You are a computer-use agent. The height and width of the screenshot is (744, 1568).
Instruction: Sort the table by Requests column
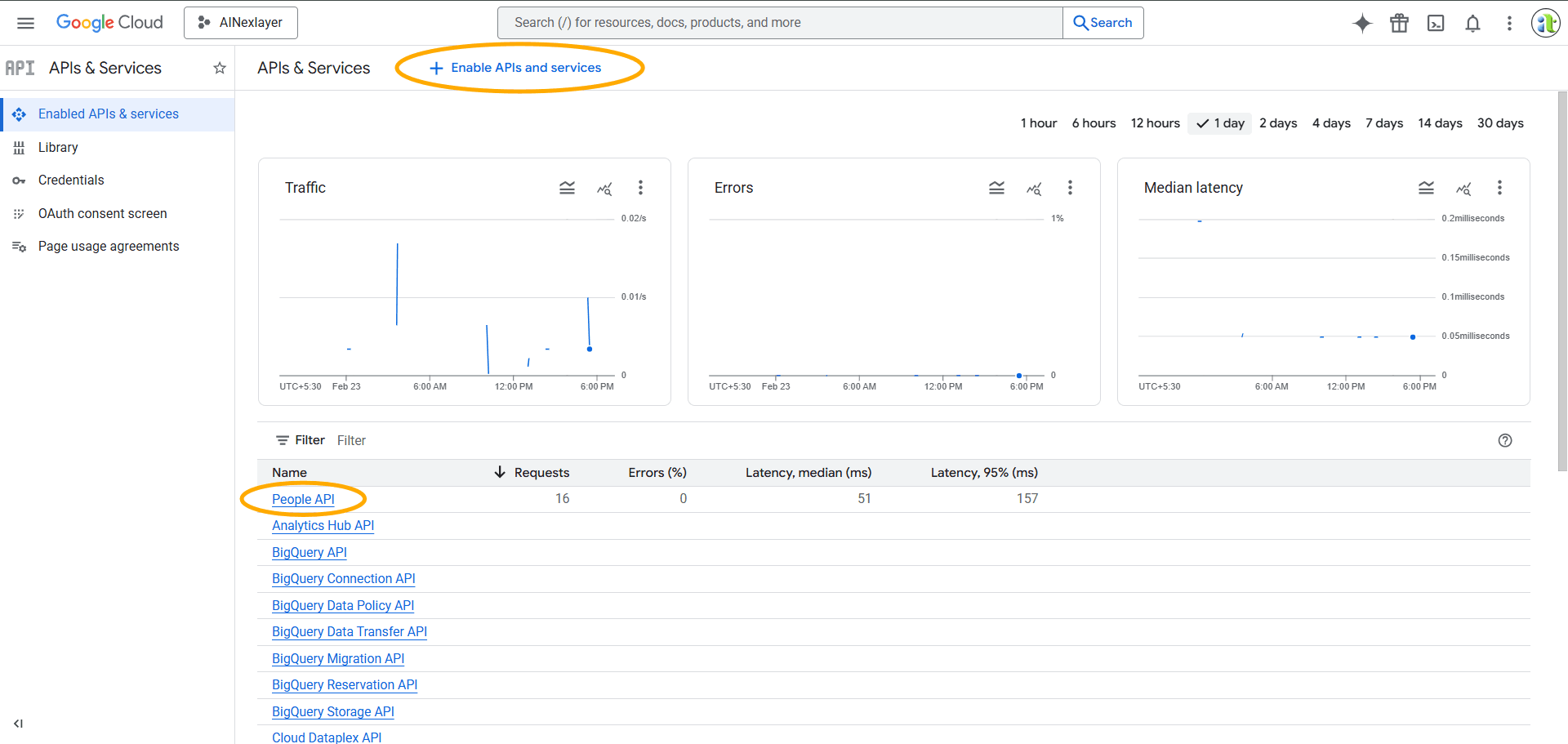click(541, 472)
